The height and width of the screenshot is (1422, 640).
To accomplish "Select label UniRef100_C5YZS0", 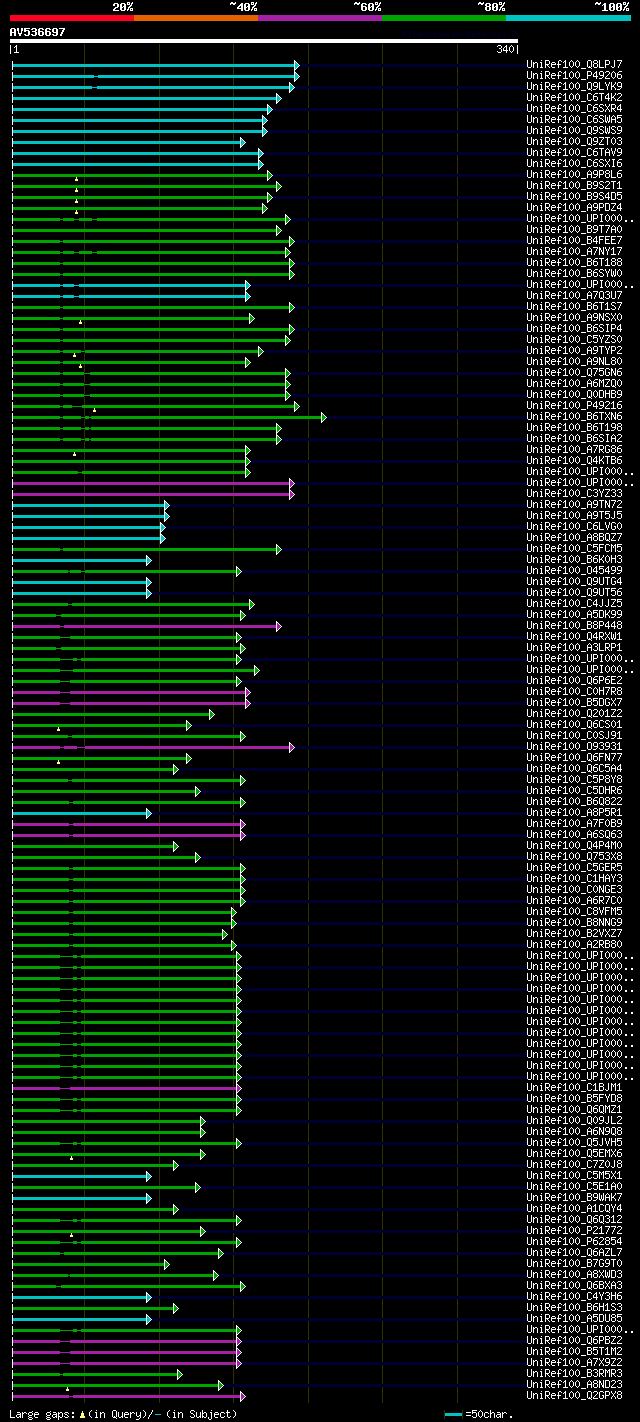I will [x=575, y=339].
